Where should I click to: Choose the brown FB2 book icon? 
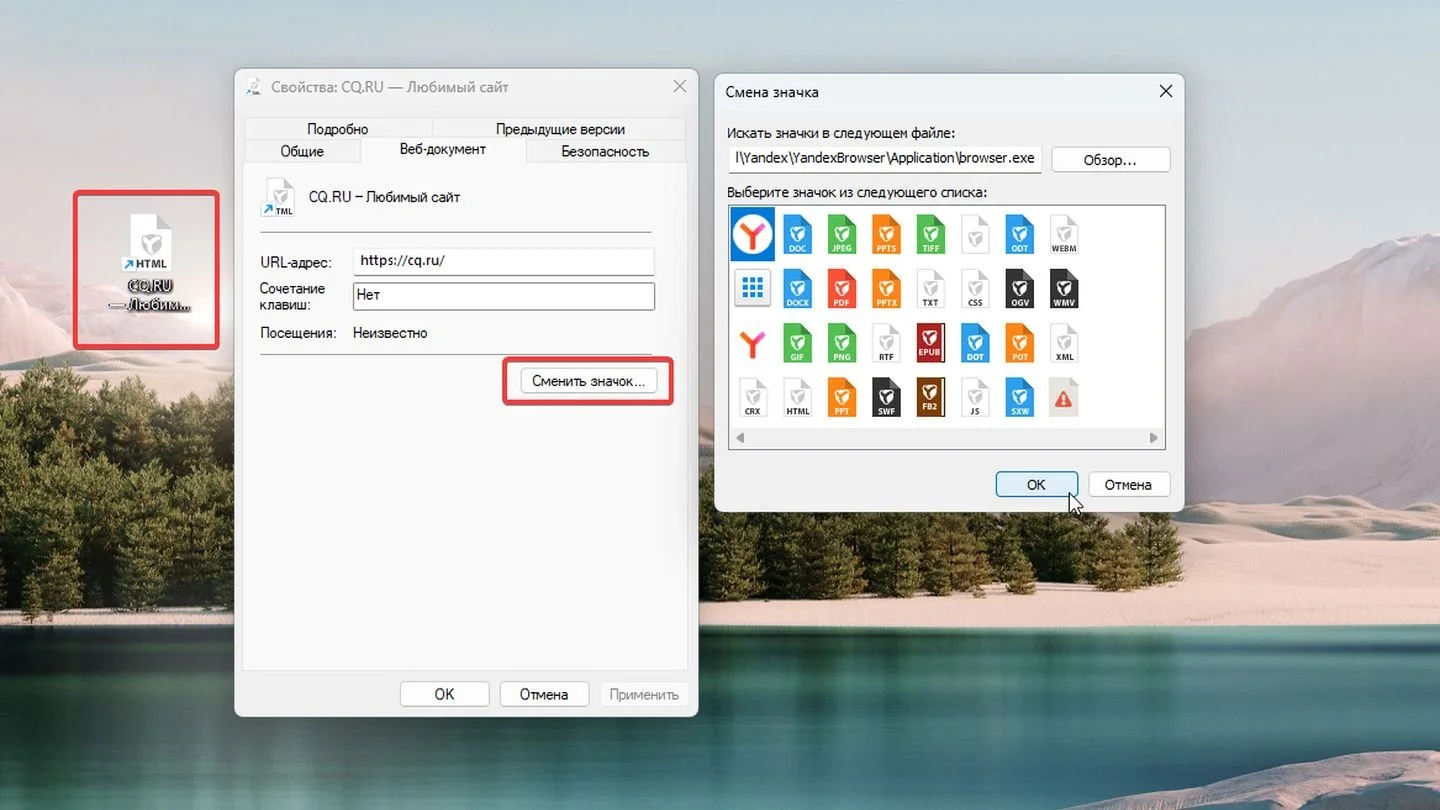[x=930, y=397]
